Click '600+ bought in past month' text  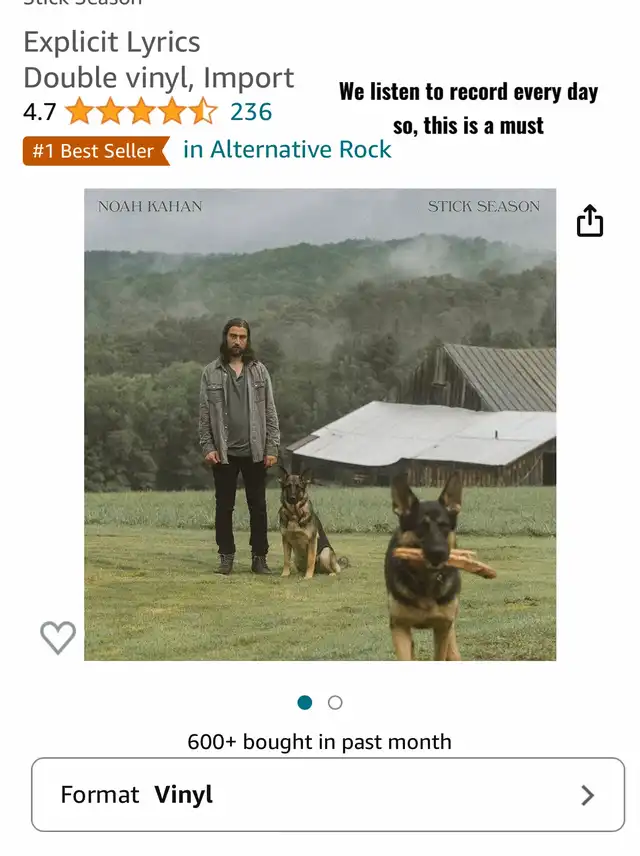[x=319, y=742]
